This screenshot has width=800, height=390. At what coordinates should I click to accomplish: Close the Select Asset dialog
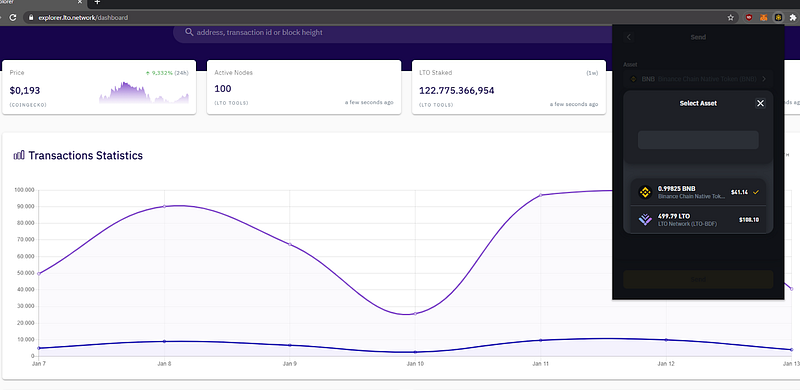coord(760,103)
